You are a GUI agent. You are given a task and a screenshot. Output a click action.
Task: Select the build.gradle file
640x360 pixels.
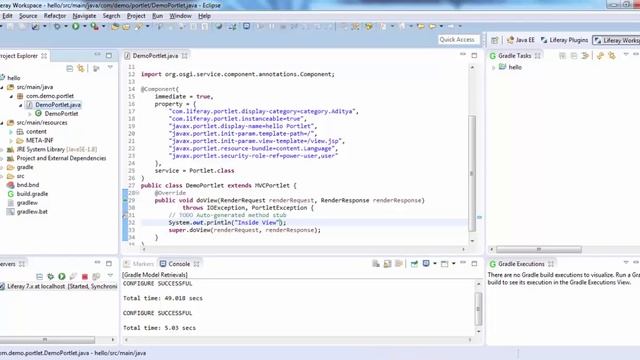point(32,194)
